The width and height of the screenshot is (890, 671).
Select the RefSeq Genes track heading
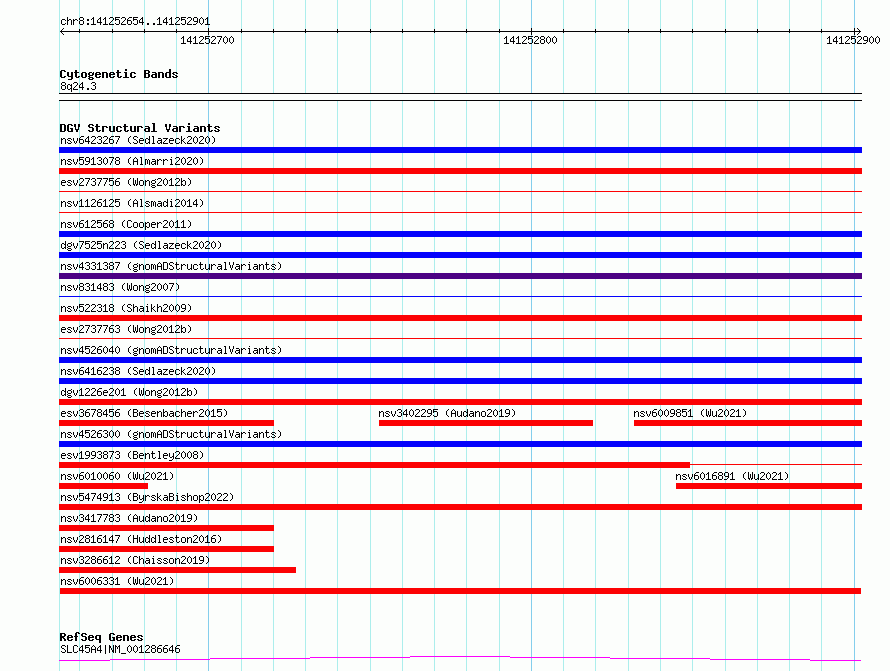(101, 637)
